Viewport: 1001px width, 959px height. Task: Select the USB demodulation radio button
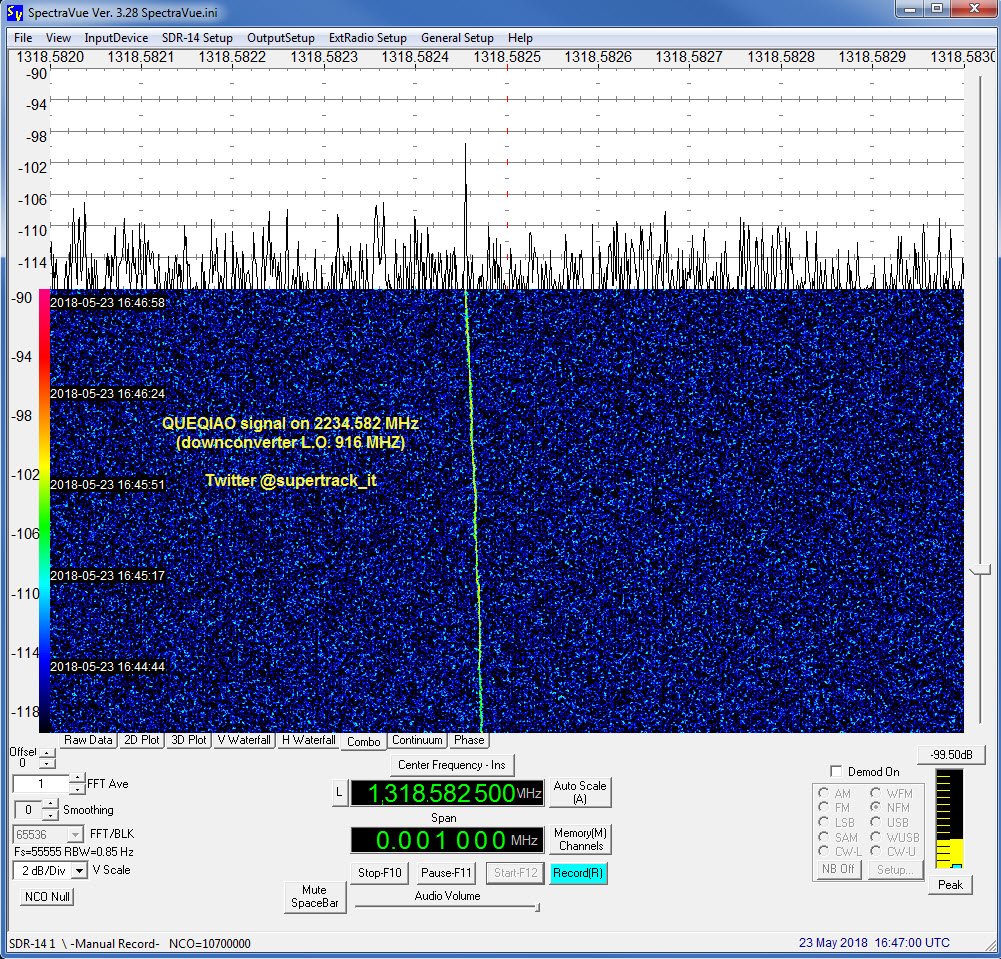point(877,822)
